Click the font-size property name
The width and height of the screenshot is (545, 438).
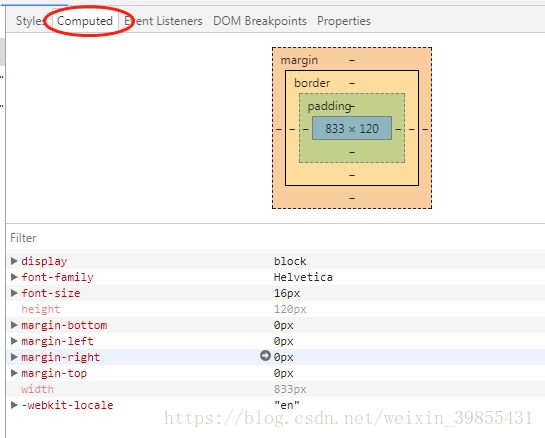[51, 293]
